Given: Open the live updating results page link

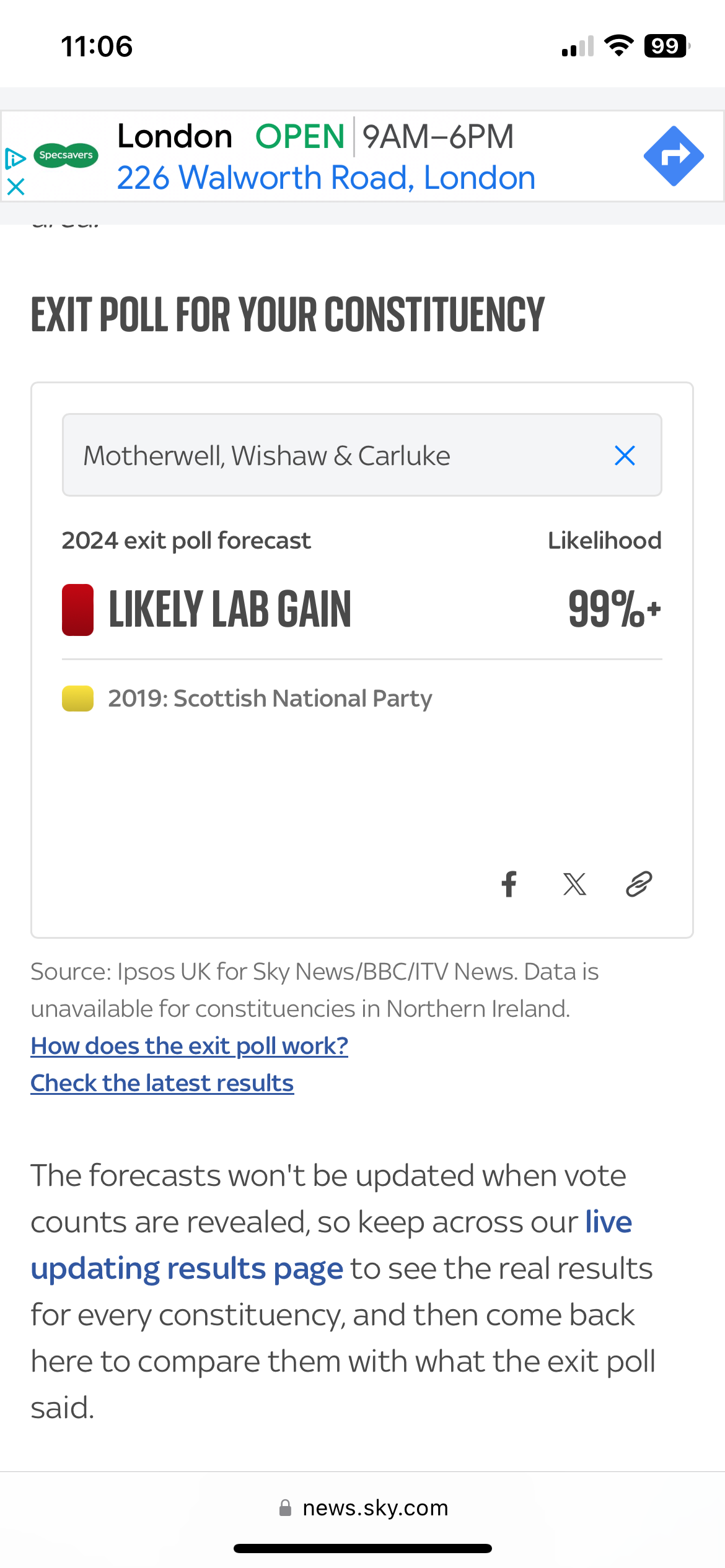Looking at the screenshot, I should coord(331,1245).
